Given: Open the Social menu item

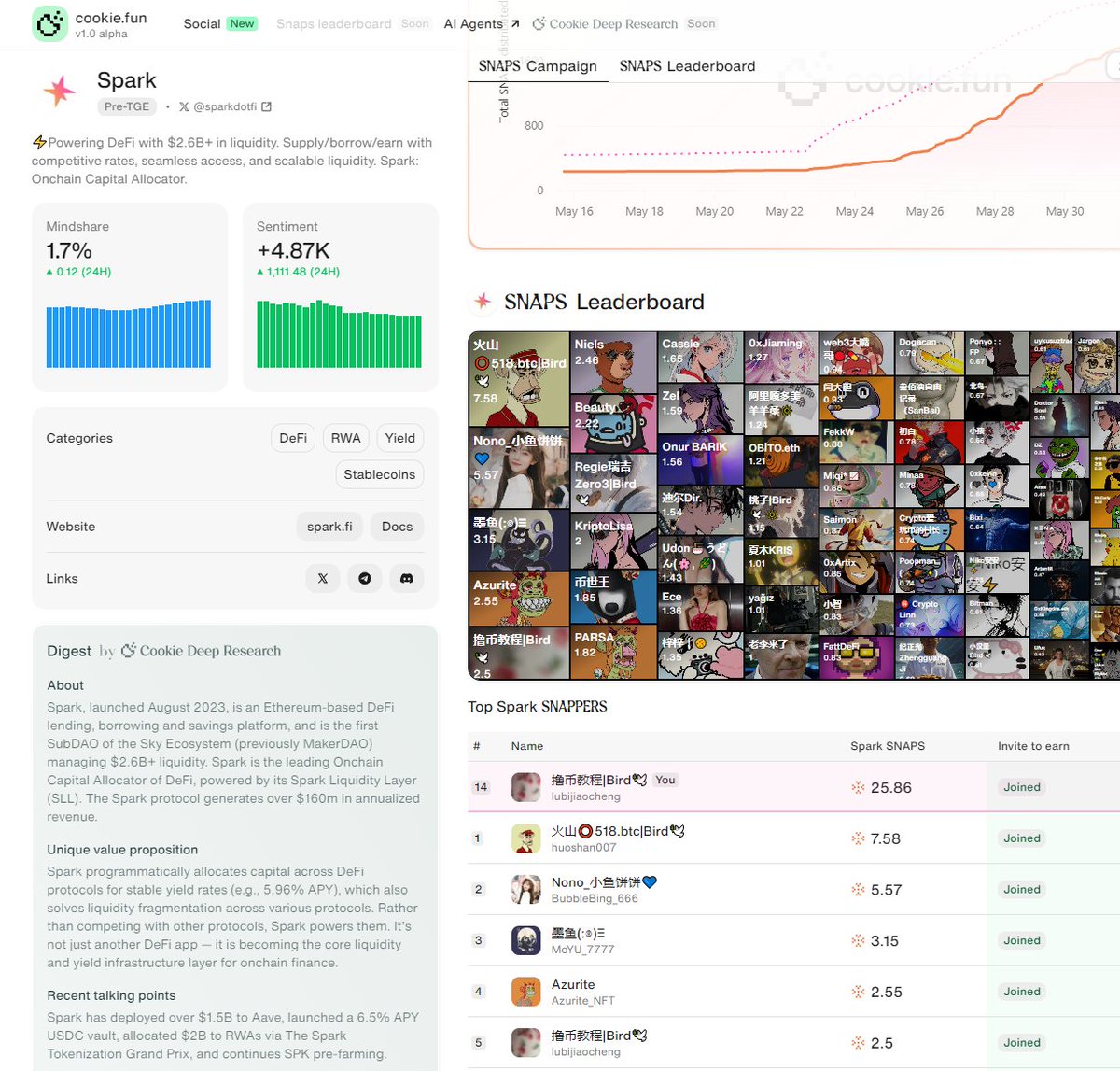Looking at the screenshot, I should (202, 23).
